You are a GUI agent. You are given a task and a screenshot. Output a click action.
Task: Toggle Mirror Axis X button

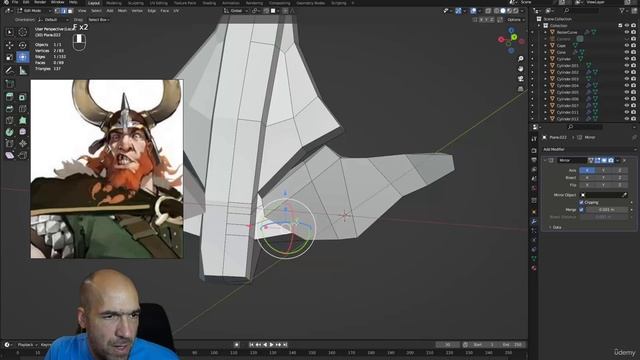pyautogui.click(x=587, y=170)
